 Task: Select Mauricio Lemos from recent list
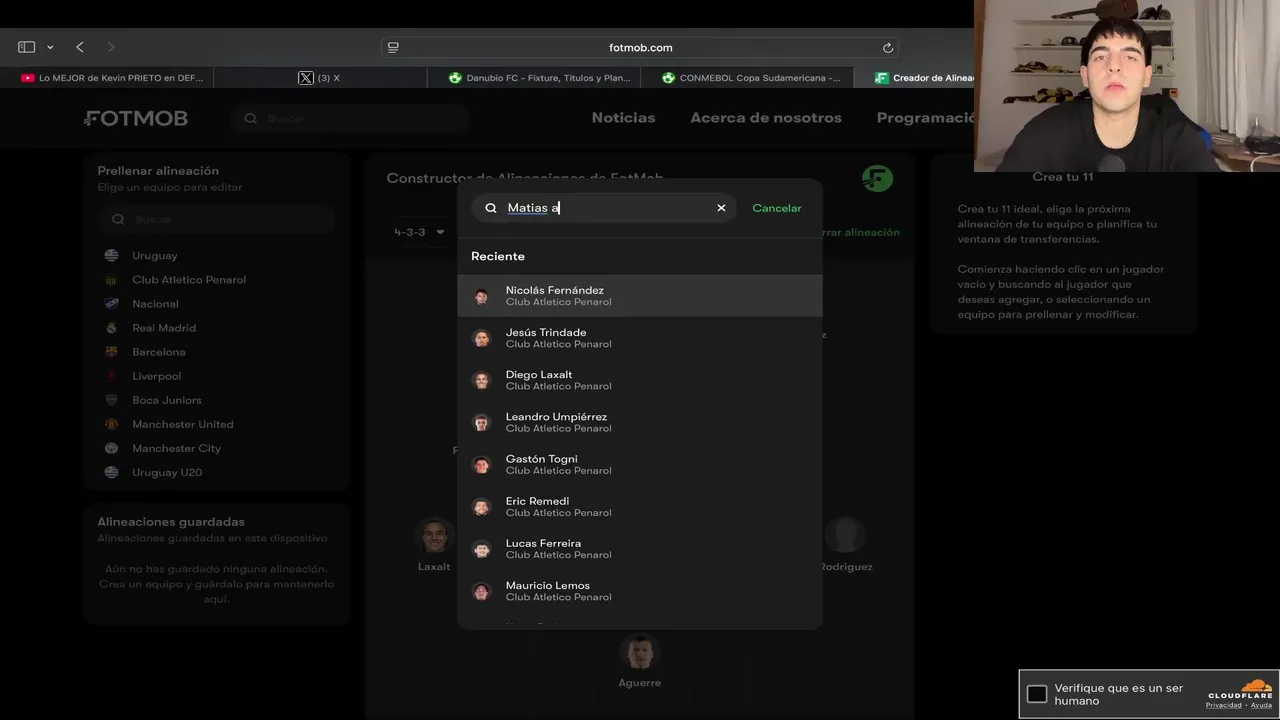tap(640, 591)
